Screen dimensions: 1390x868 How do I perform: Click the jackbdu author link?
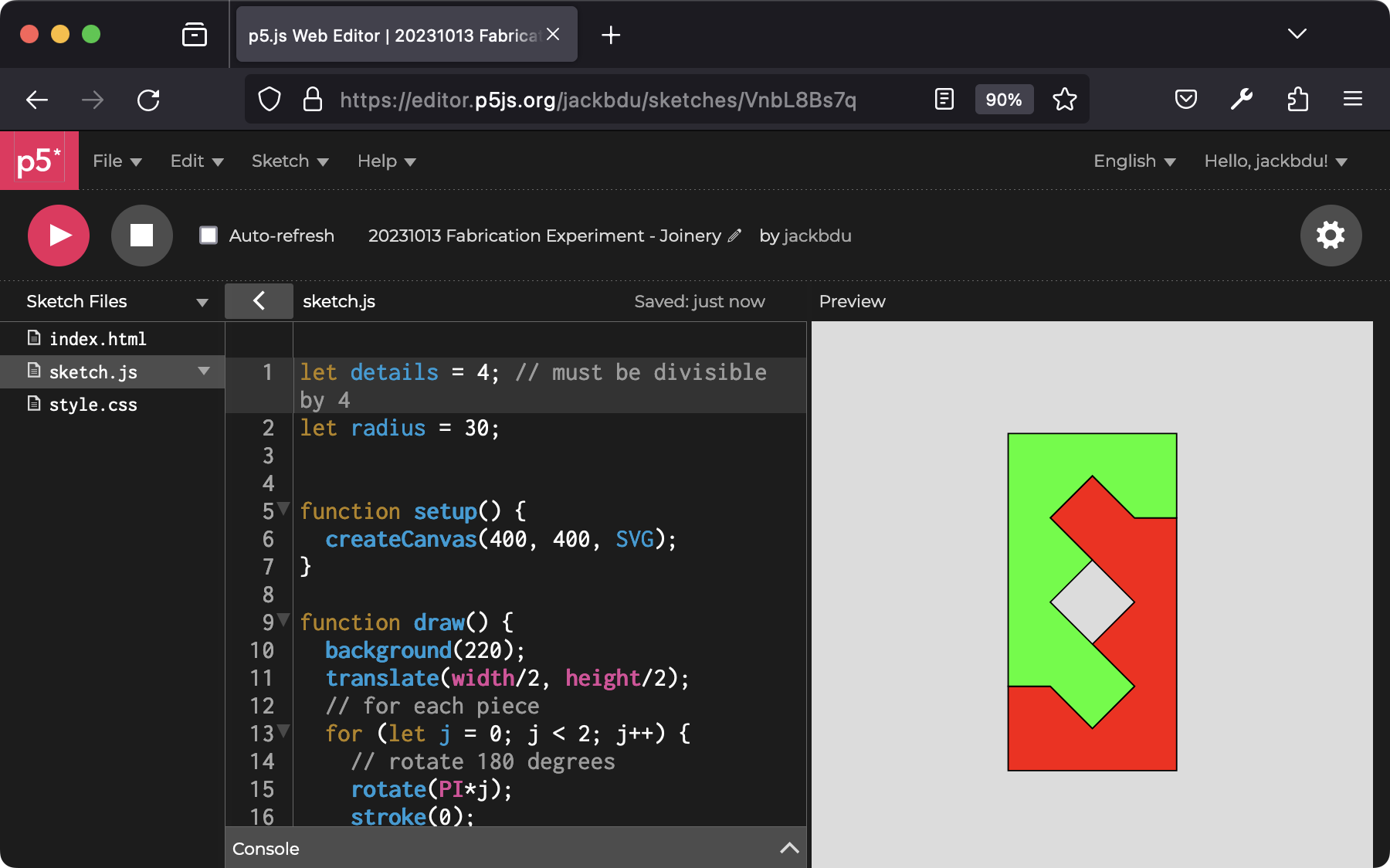tap(817, 236)
